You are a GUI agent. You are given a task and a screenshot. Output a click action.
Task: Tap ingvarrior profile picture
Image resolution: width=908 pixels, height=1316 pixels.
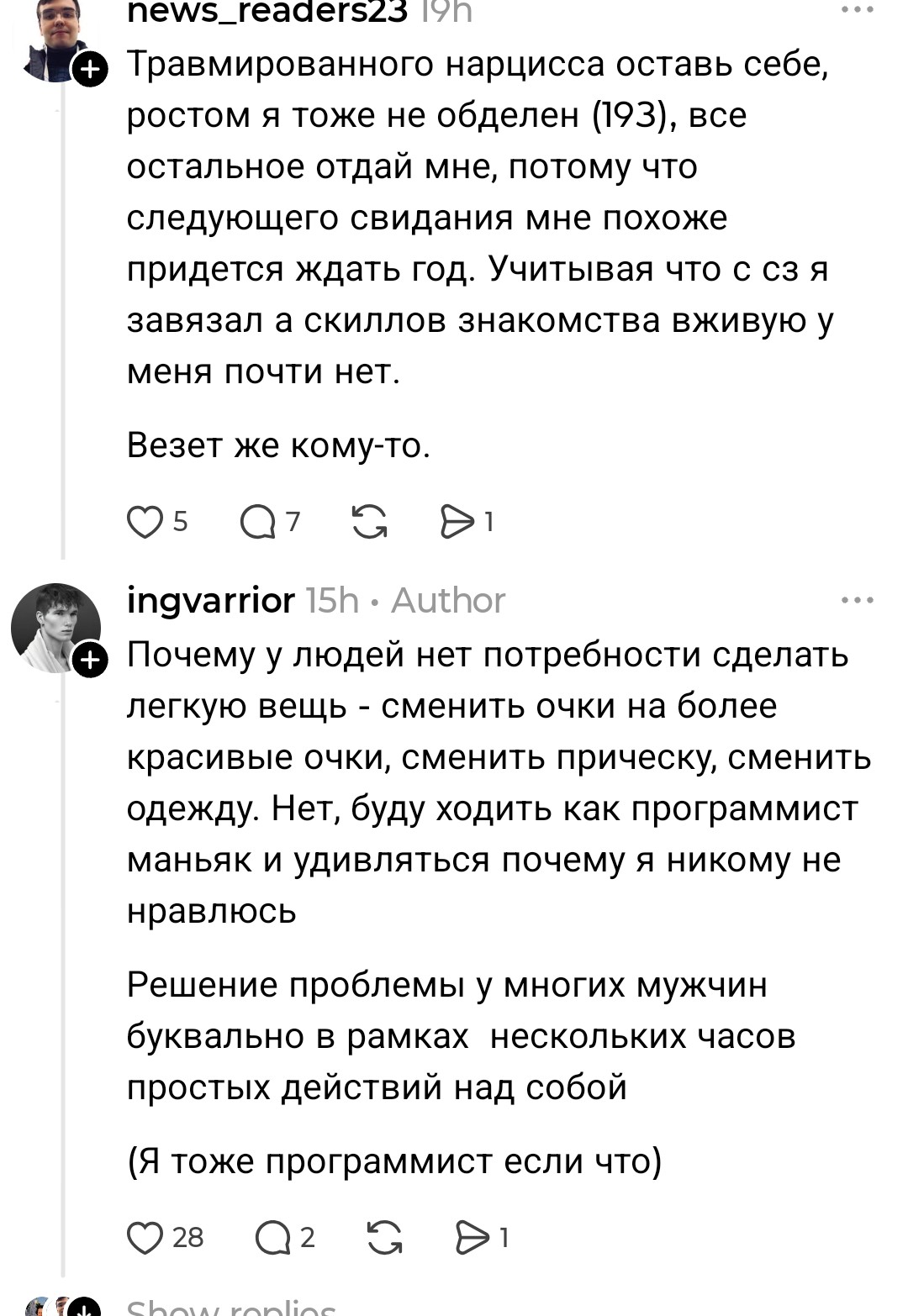tap(55, 628)
